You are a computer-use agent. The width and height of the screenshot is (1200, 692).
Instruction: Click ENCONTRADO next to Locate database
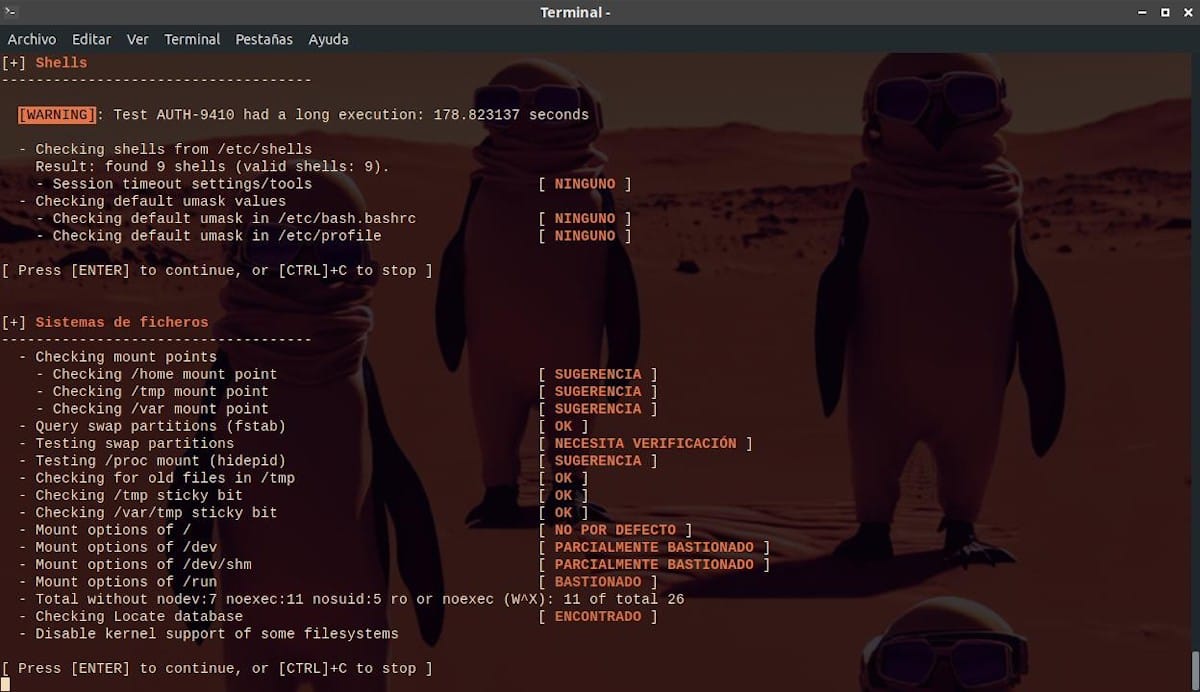pyautogui.click(x=598, y=616)
